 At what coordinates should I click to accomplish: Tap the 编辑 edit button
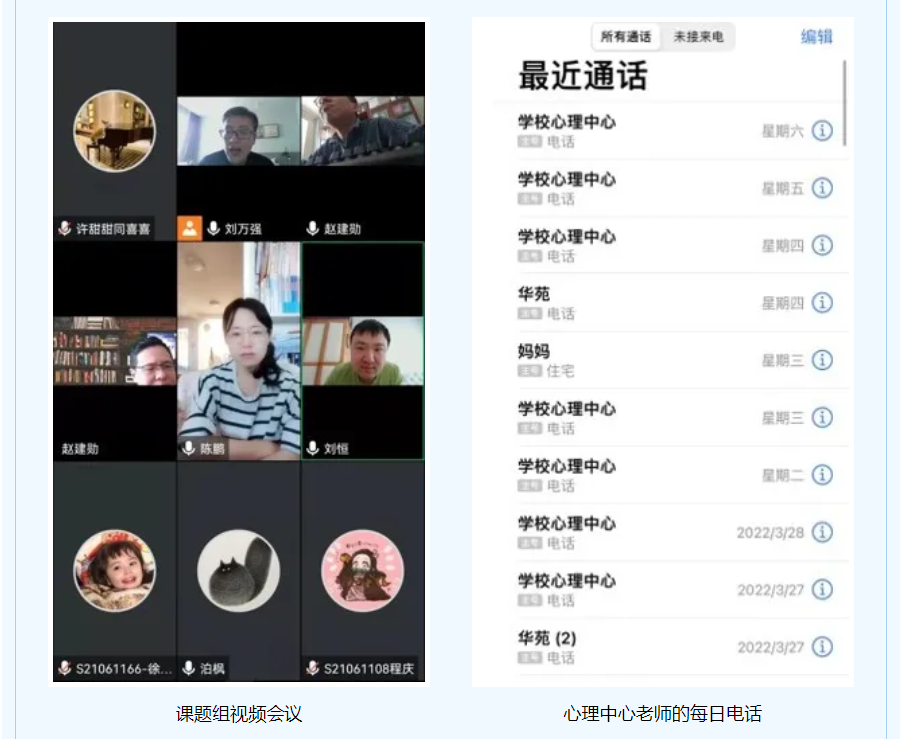pyautogui.click(x=816, y=37)
